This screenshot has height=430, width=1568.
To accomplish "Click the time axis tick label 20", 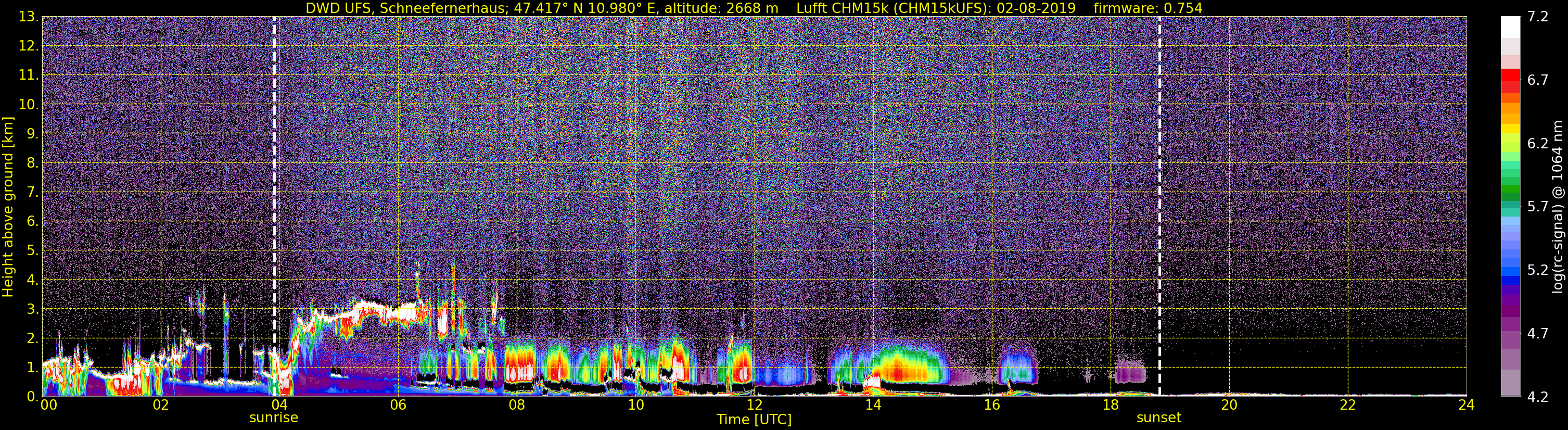I will (1228, 406).
